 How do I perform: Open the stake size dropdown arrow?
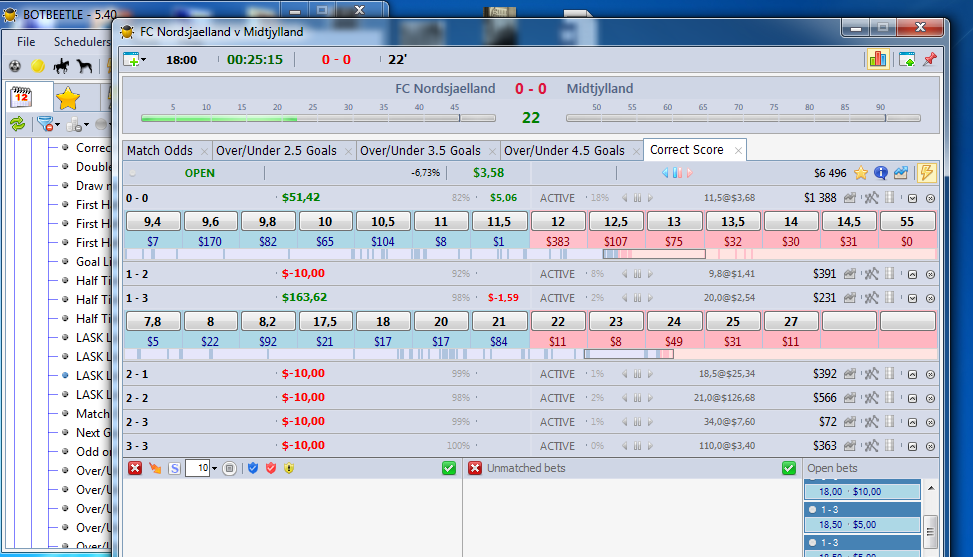coord(215,468)
